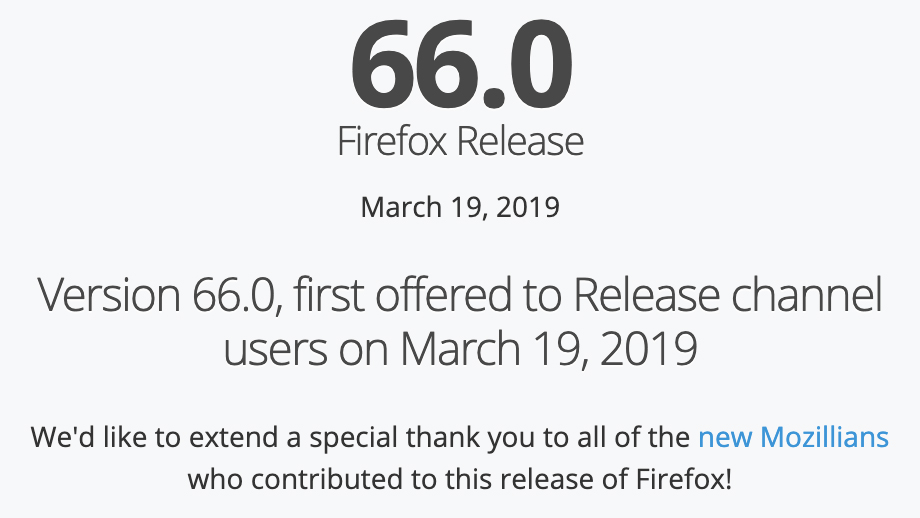Click the words Release channel in heading
This screenshot has height=518, width=920.
[x=728, y=294]
